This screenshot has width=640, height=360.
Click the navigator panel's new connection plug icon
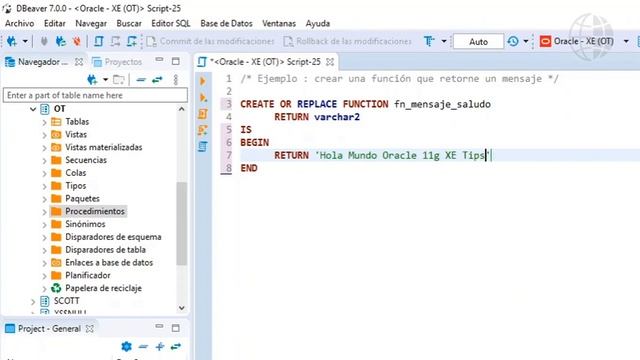tap(92, 80)
